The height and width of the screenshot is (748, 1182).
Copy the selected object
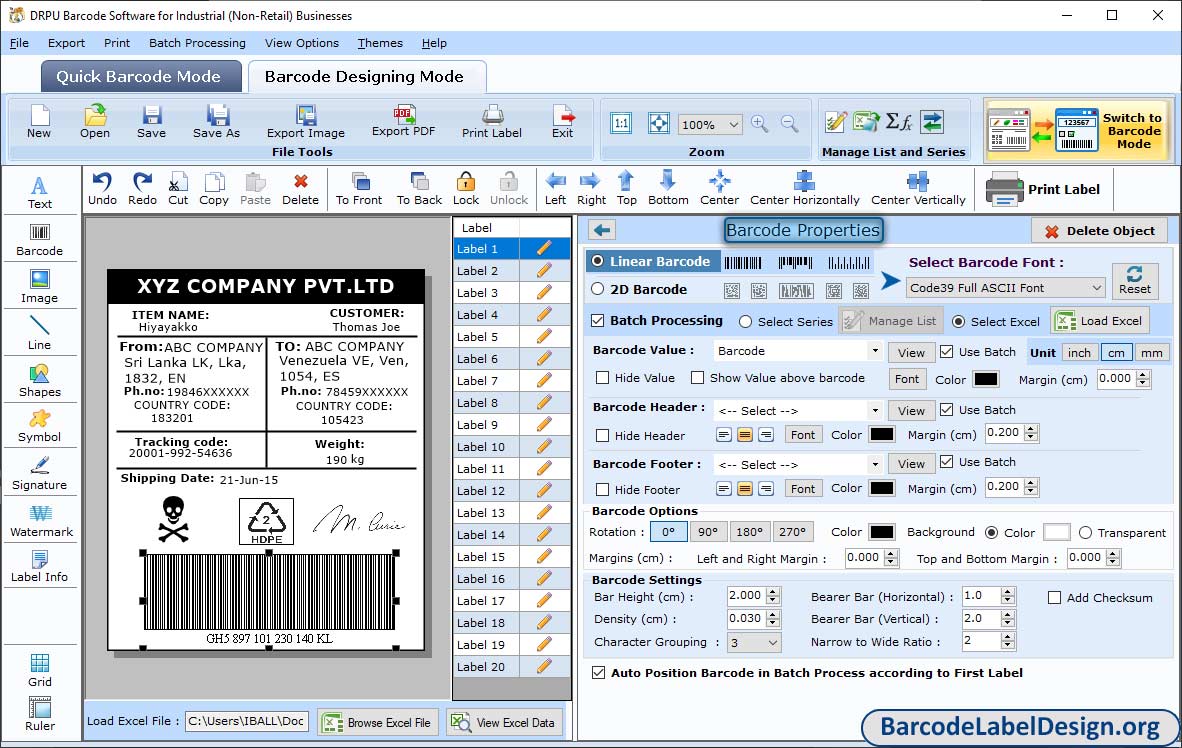(213, 189)
